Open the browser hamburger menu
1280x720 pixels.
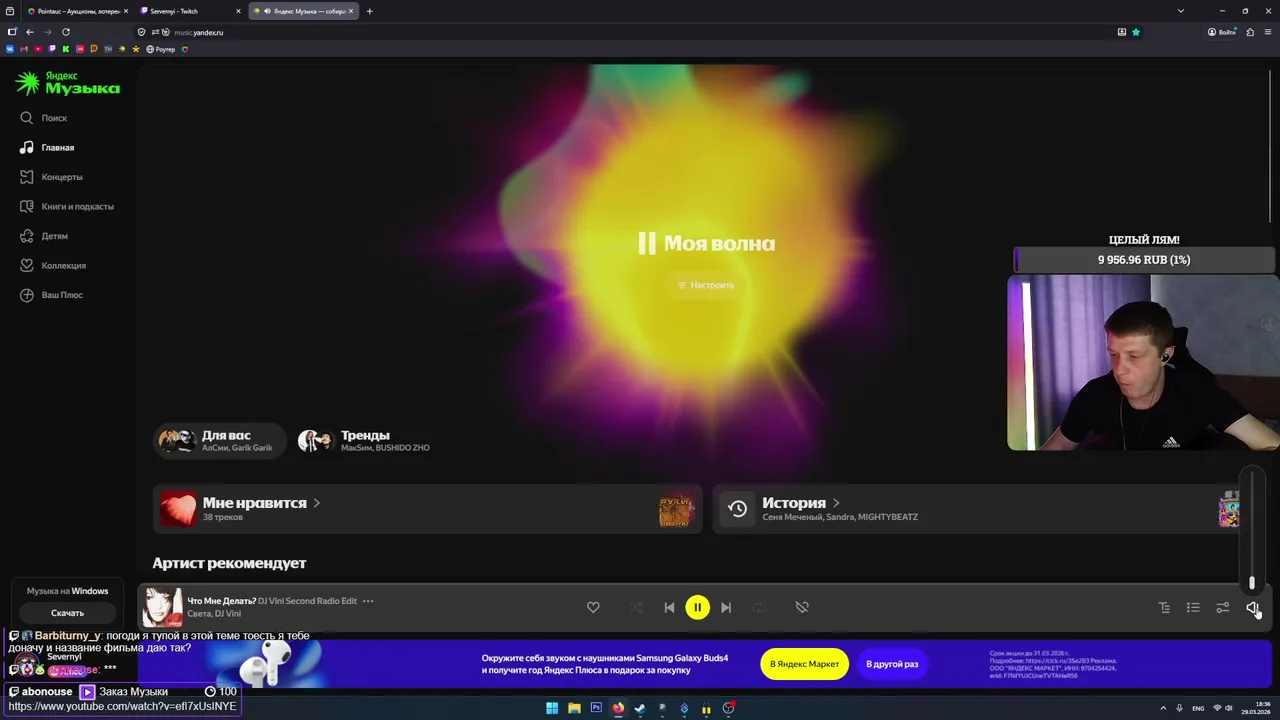click(x=1268, y=32)
